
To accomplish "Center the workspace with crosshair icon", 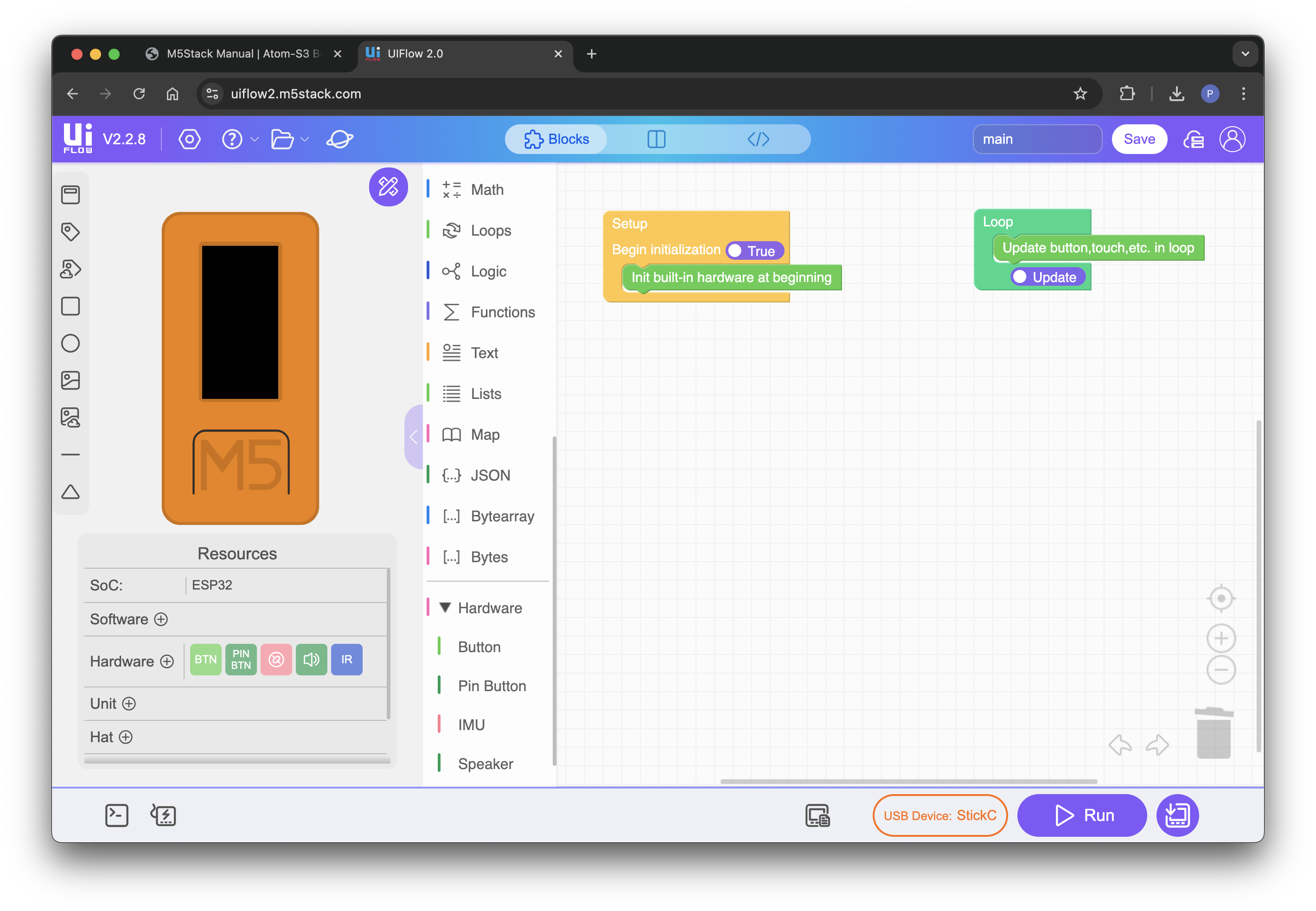I will pos(1220,598).
